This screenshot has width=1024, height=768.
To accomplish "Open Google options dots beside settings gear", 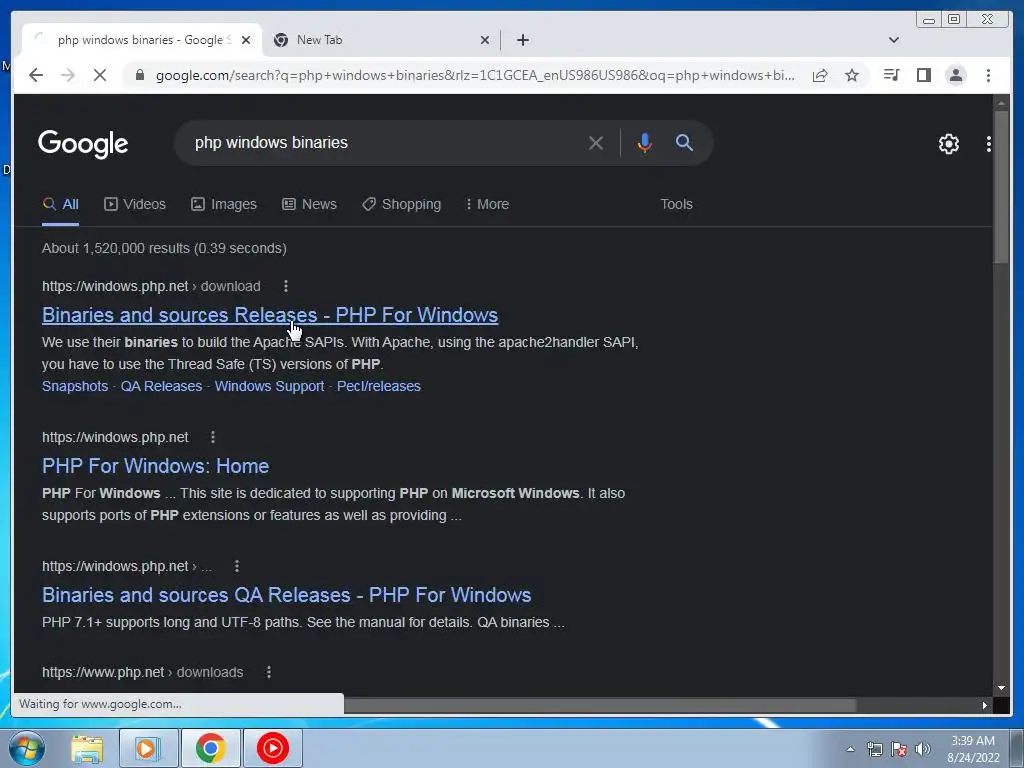I will pos(989,144).
